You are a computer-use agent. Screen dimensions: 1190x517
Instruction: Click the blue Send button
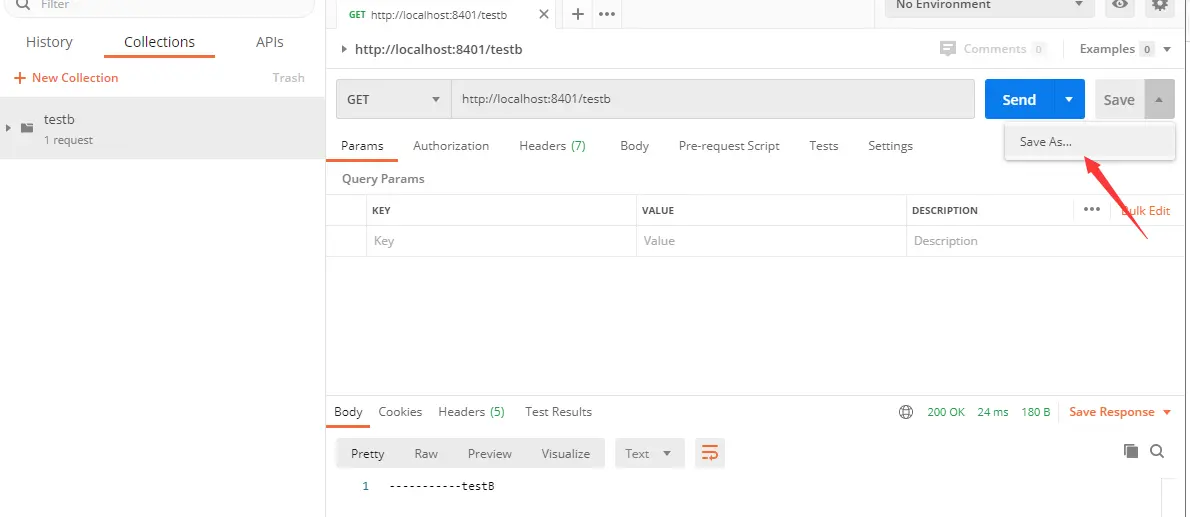click(x=1019, y=99)
